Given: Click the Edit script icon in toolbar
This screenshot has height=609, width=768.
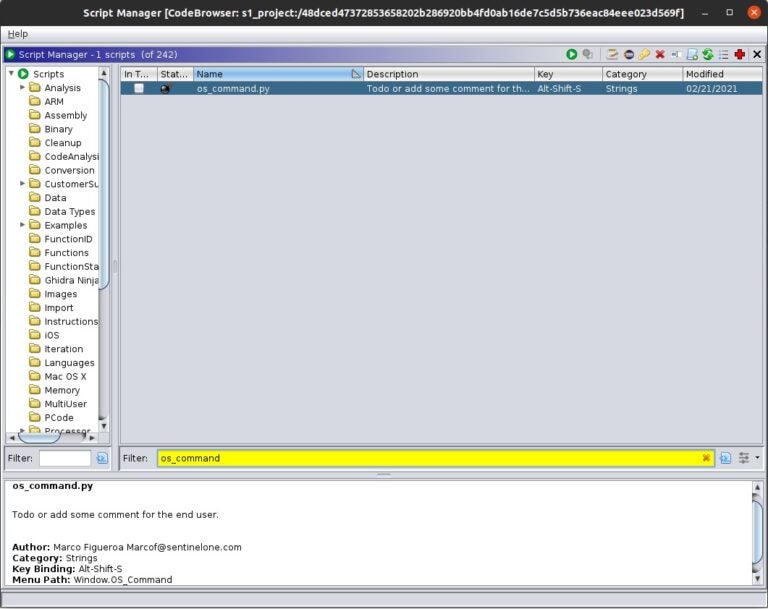Looking at the screenshot, I should click(612, 54).
